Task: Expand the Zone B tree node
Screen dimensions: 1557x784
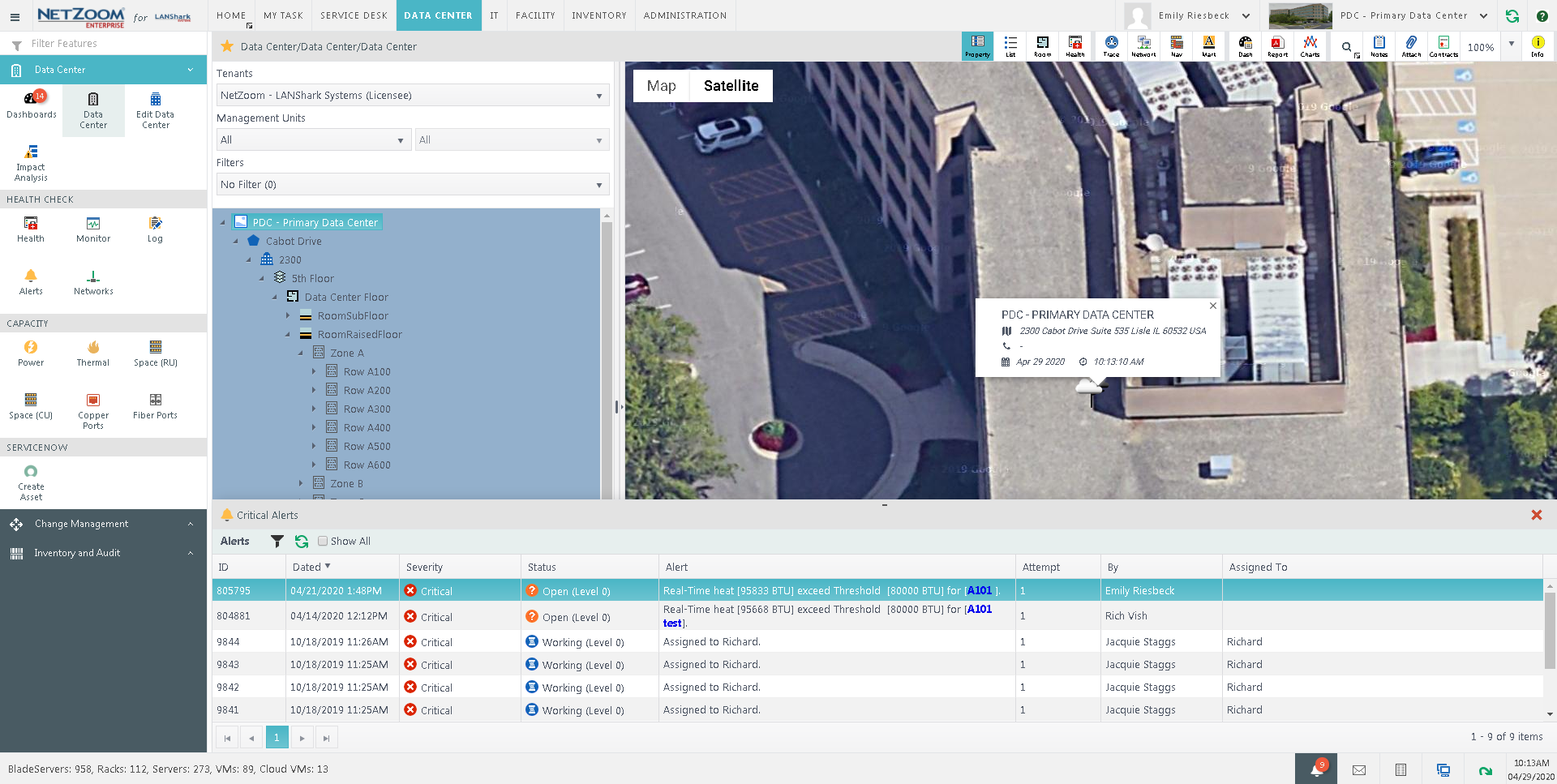Action: 301,483
